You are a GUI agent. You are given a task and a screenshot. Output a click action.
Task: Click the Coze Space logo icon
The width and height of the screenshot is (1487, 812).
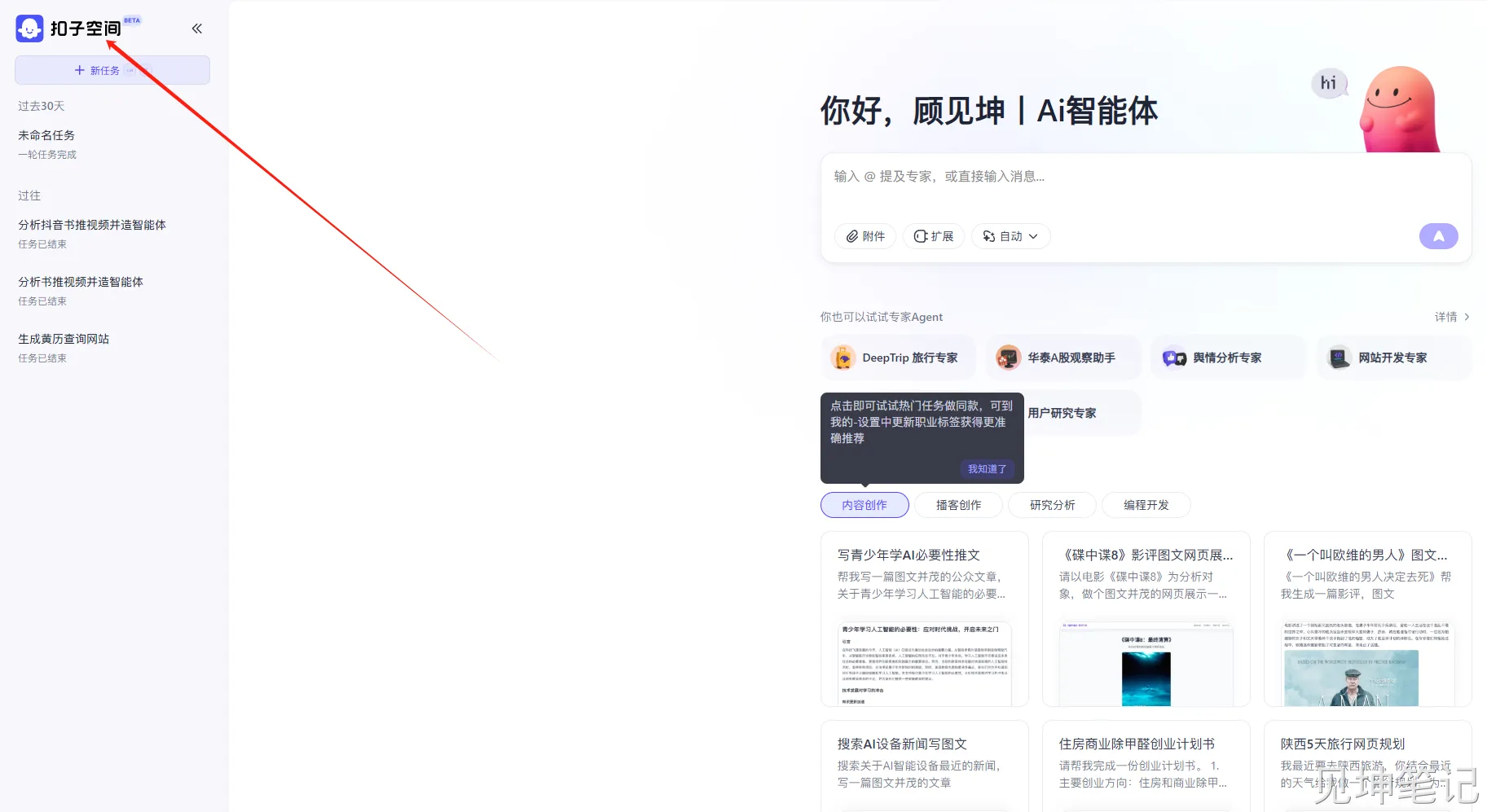[29, 29]
